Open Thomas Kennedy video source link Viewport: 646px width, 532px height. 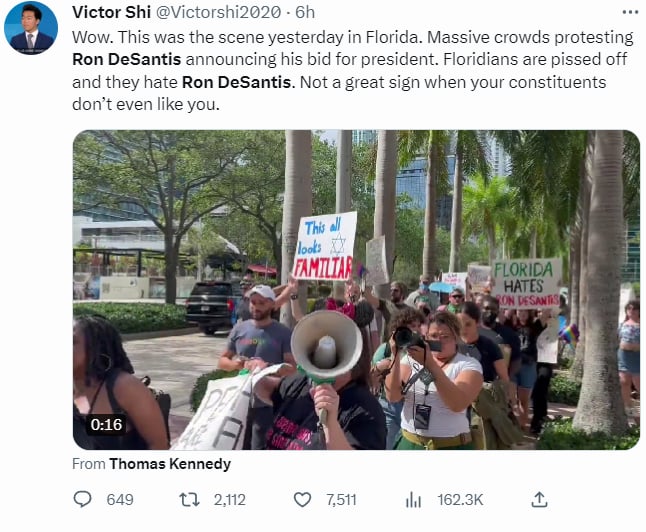tap(170, 464)
